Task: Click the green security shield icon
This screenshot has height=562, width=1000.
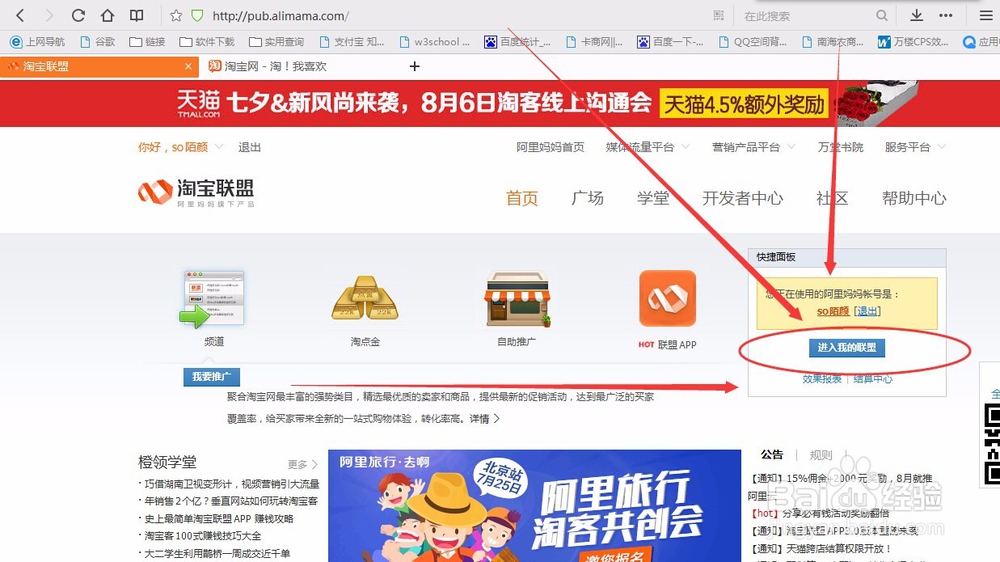Action: pyautogui.click(x=198, y=16)
